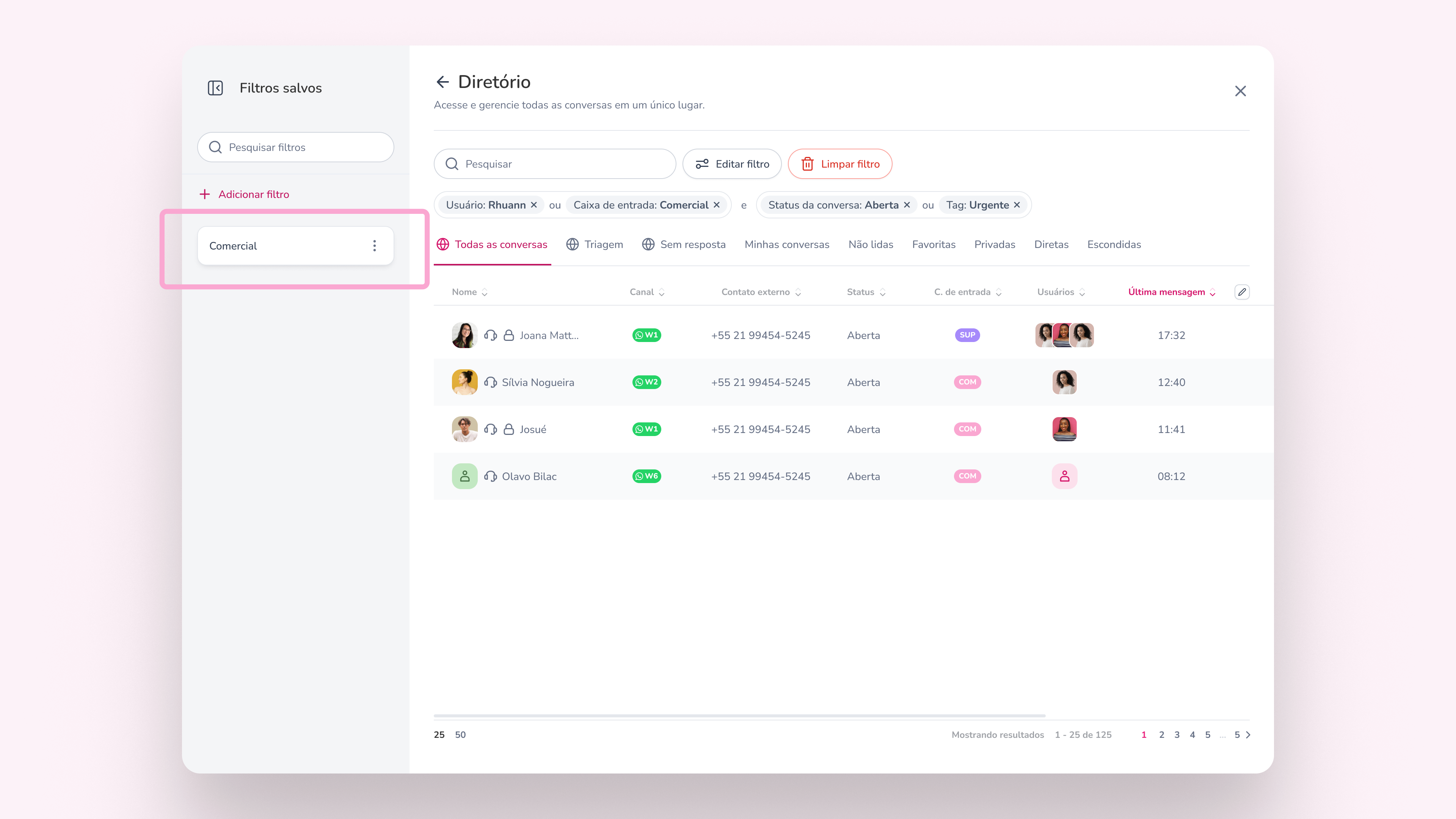Screen dimensions: 1456x819
Task: Click the W2 WhatsApp channel badge
Action: click(x=646, y=382)
